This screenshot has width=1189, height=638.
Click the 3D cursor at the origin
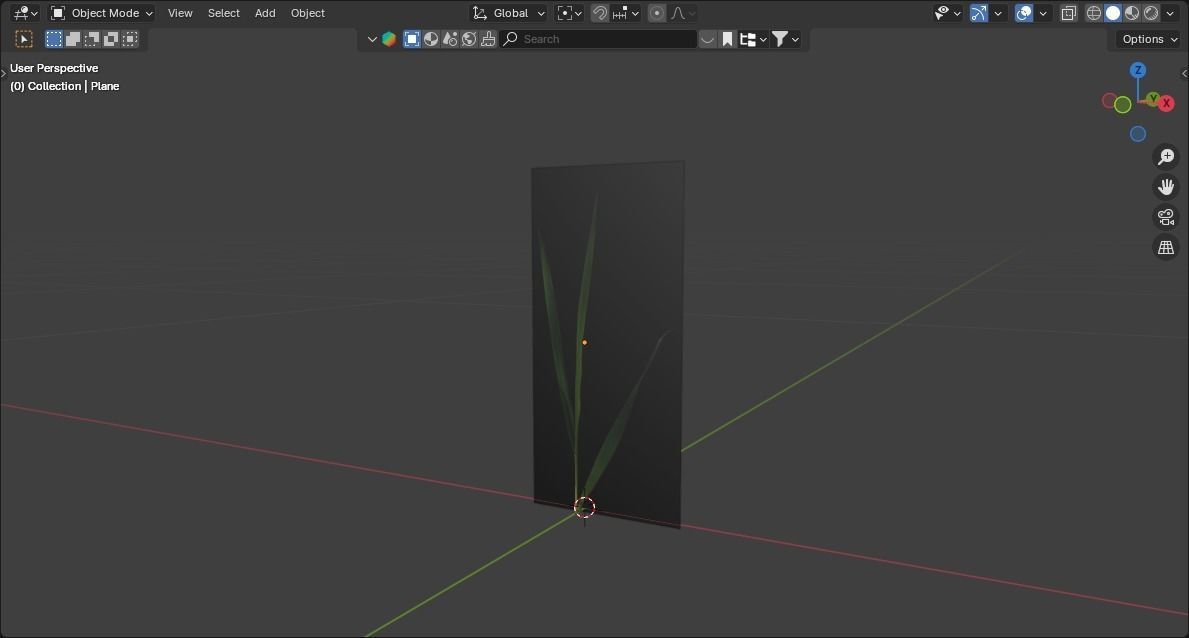[x=585, y=508]
